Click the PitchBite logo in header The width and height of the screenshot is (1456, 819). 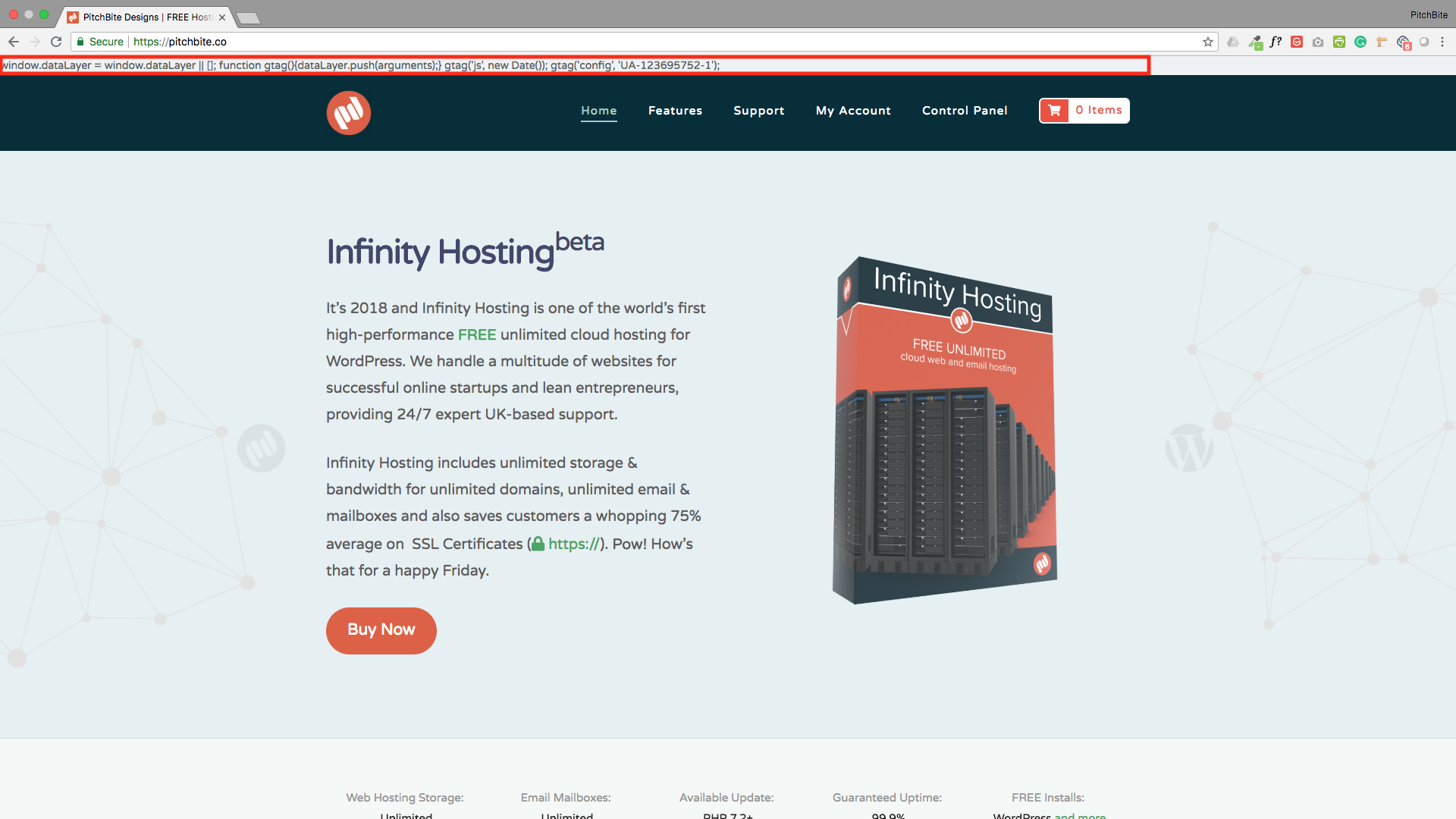point(348,113)
